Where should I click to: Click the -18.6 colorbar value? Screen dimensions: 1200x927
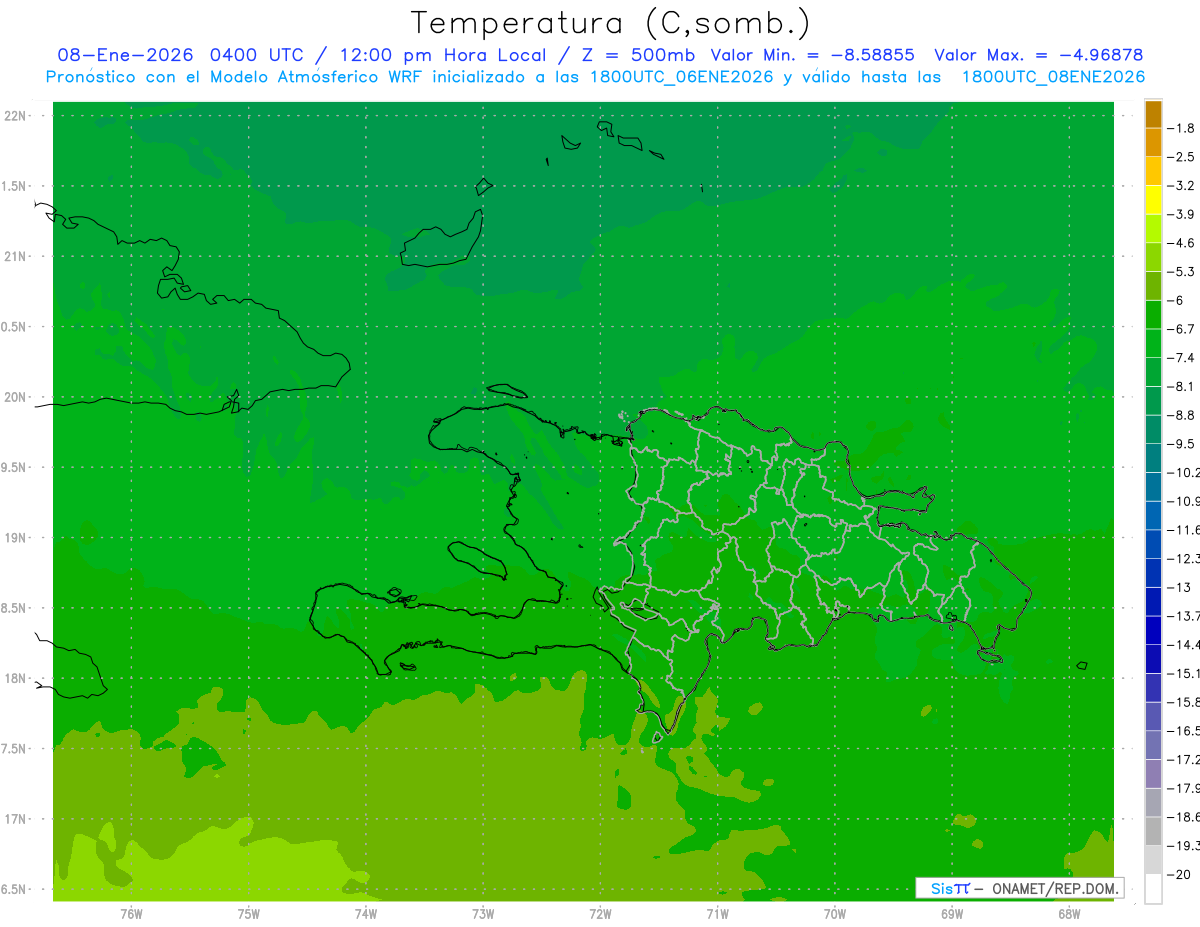click(x=1183, y=817)
